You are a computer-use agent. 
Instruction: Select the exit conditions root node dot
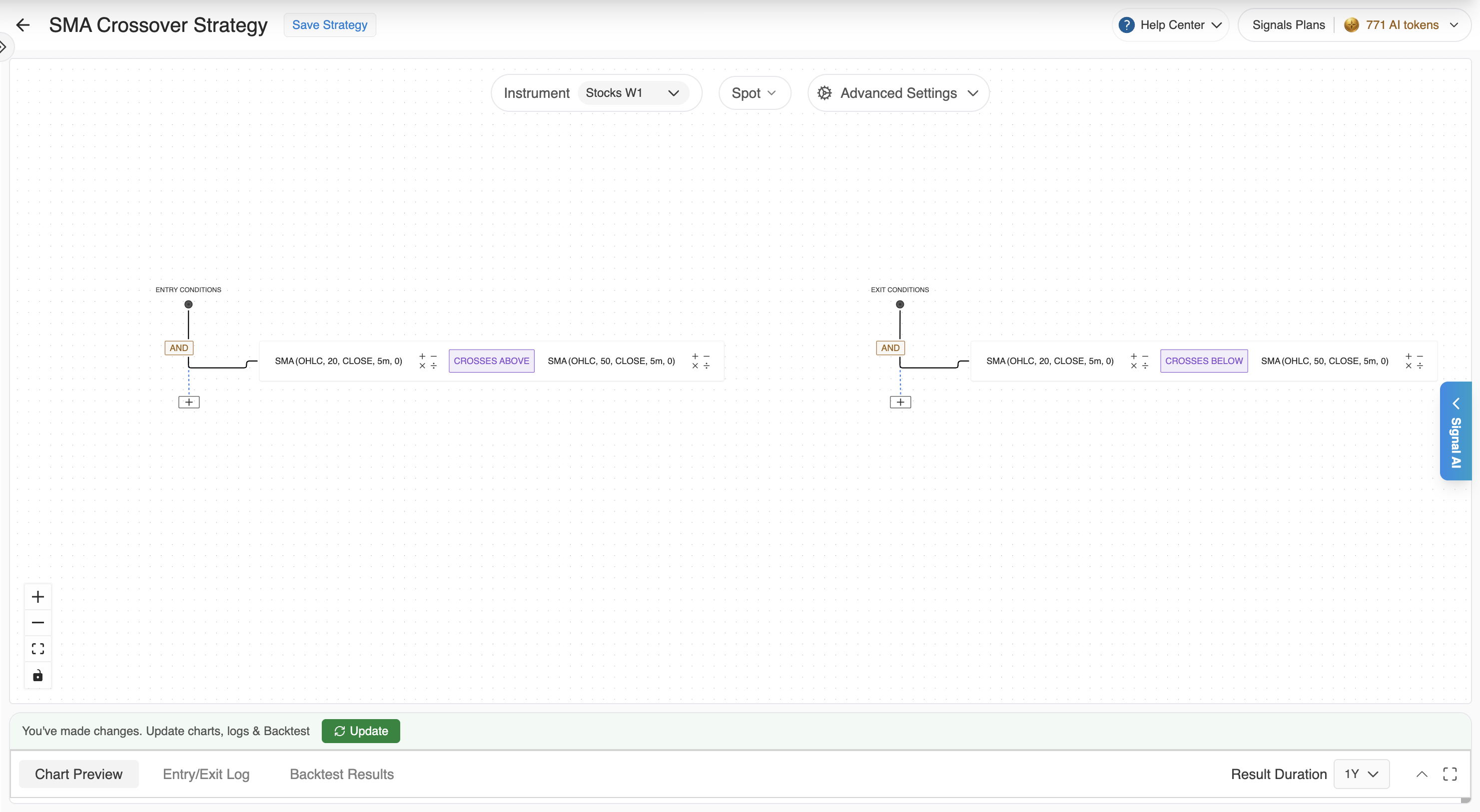(x=900, y=304)
